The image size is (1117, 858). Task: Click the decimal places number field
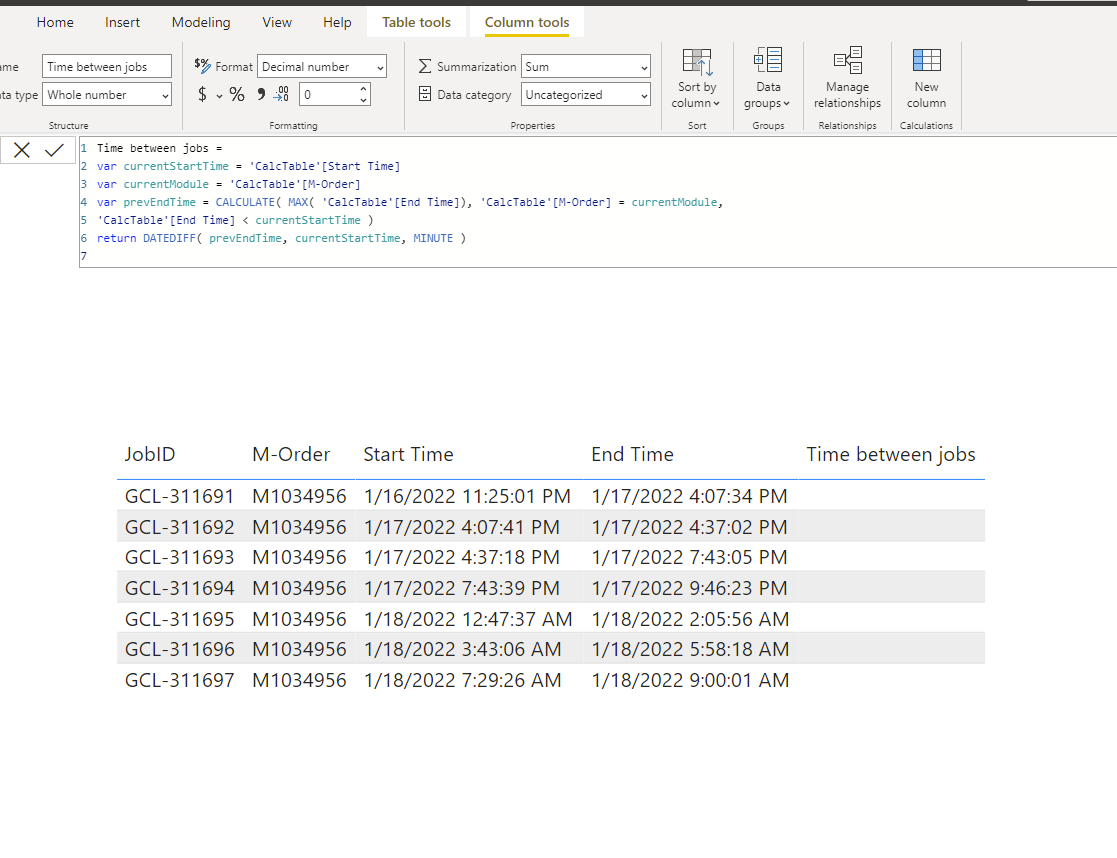[328, 94]
